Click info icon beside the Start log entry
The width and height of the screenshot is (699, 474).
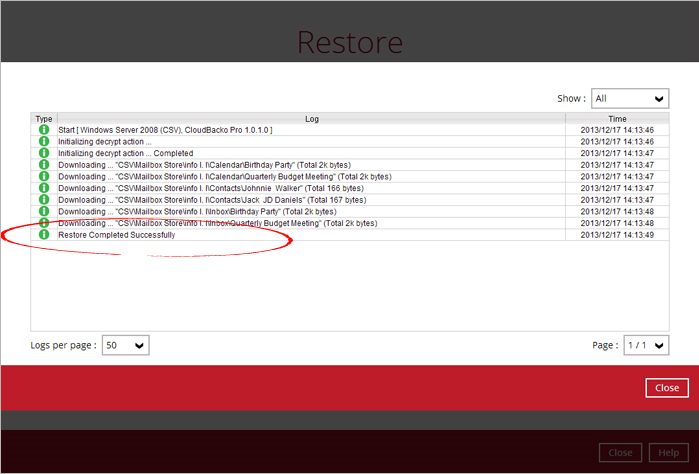pyautogui.click(x=43, y=130)
